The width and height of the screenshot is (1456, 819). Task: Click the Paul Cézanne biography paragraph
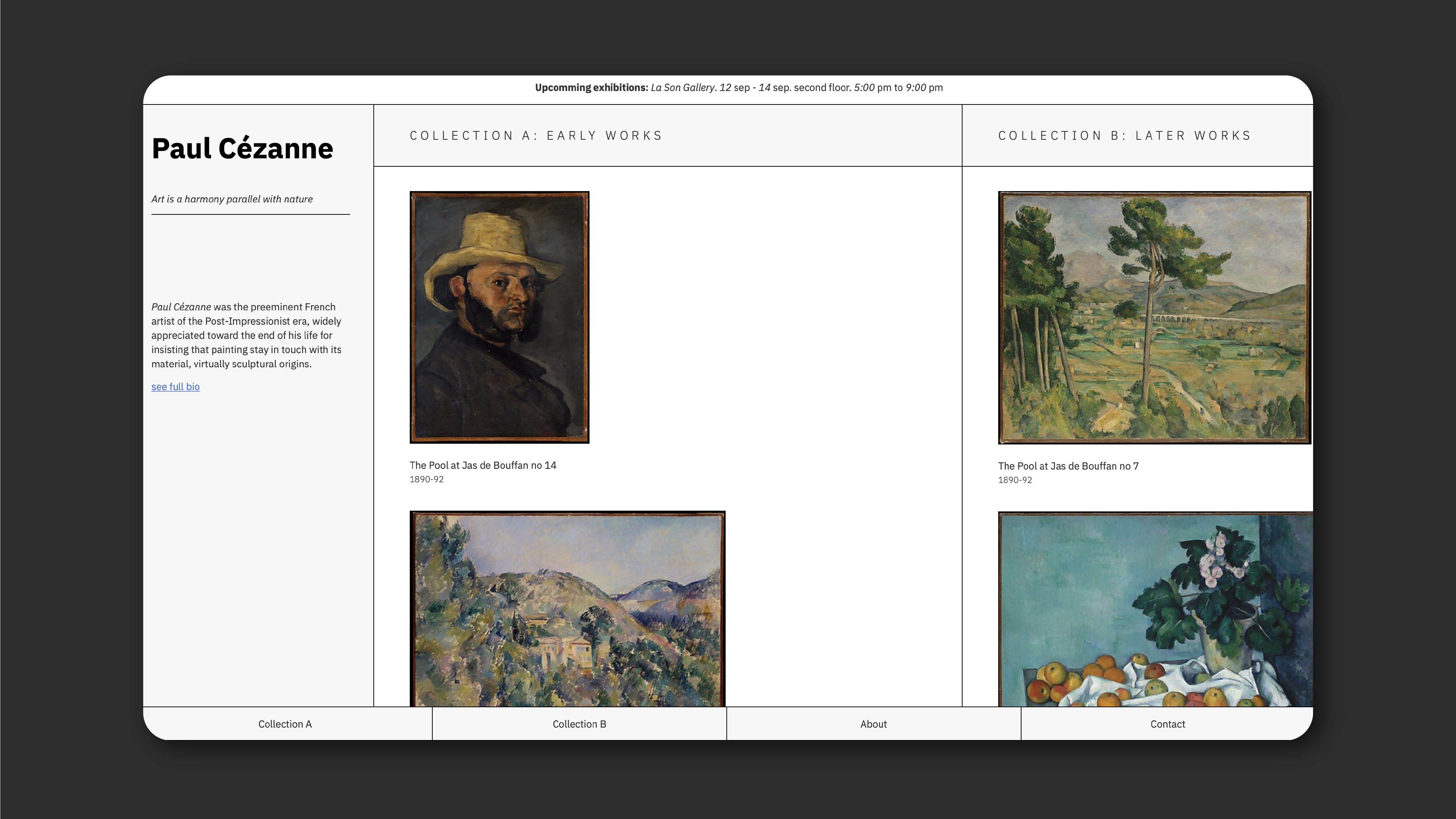pos(246,335)
